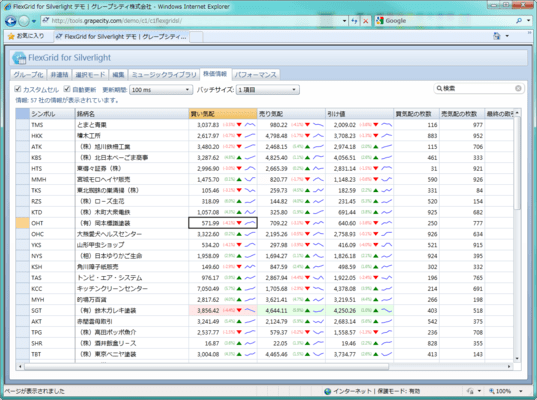Click the red down arrow in TMS bid cell
This screenshot has width=537, height=400.
[x=239, y=125]
